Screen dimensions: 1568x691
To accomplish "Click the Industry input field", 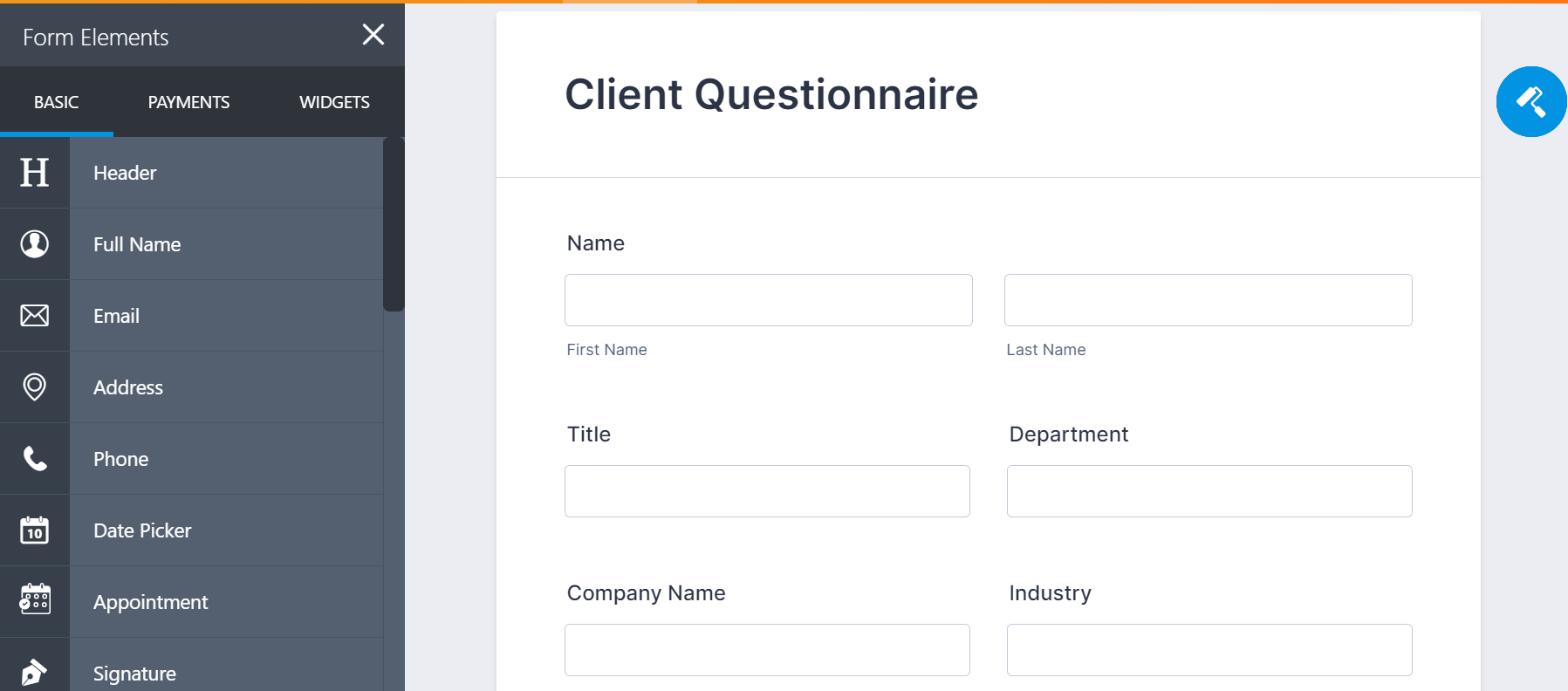I will [1209, 650].
